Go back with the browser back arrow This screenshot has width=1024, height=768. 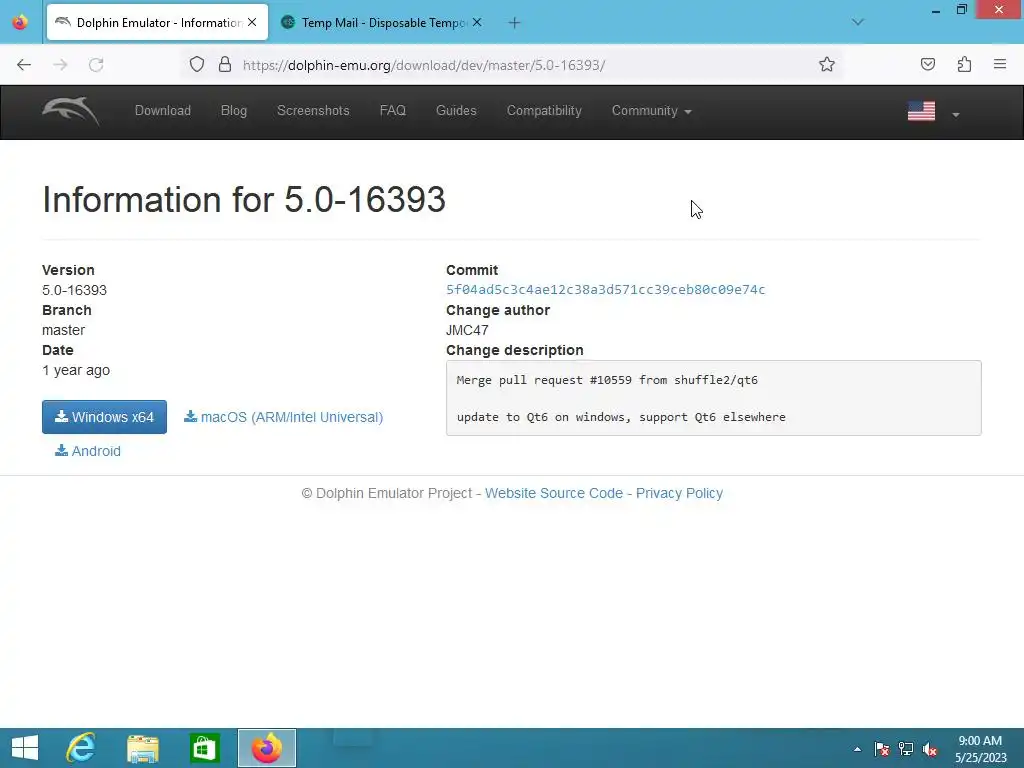(x=24, y=65)
